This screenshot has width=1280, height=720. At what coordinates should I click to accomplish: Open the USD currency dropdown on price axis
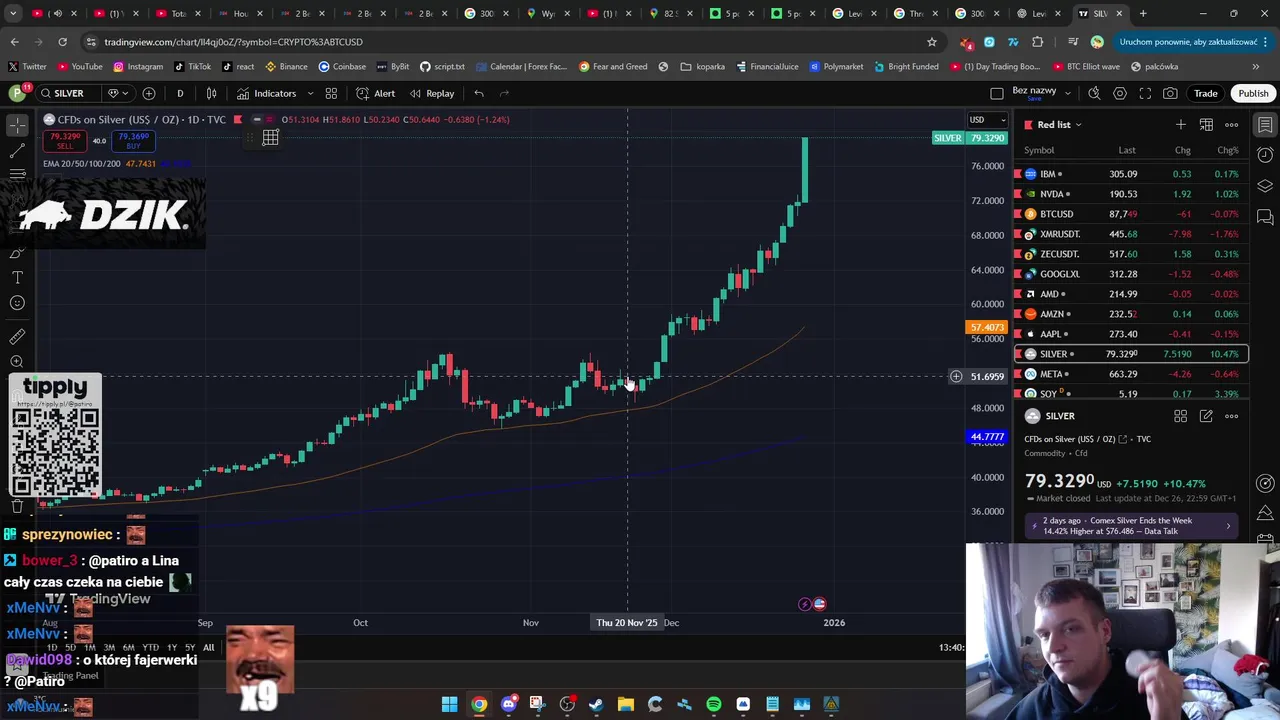coord(986,120)
